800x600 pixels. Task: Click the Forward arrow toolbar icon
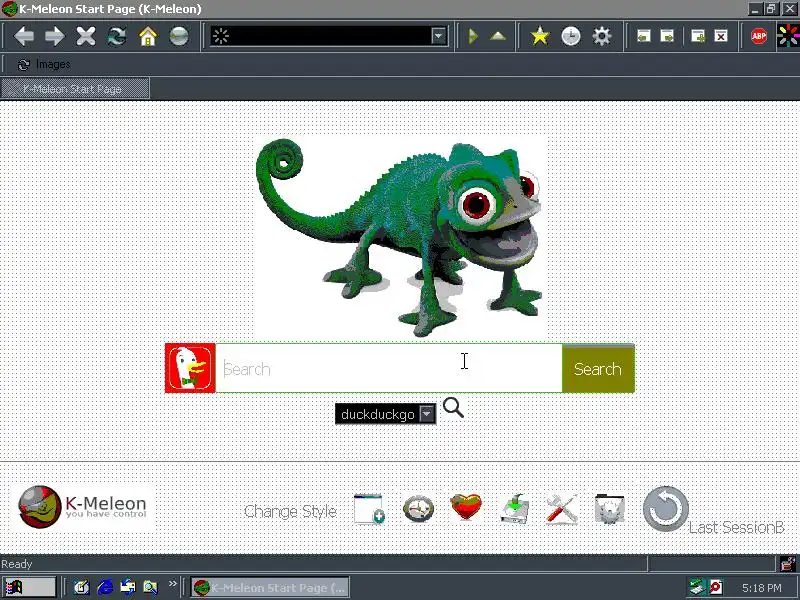55,36
